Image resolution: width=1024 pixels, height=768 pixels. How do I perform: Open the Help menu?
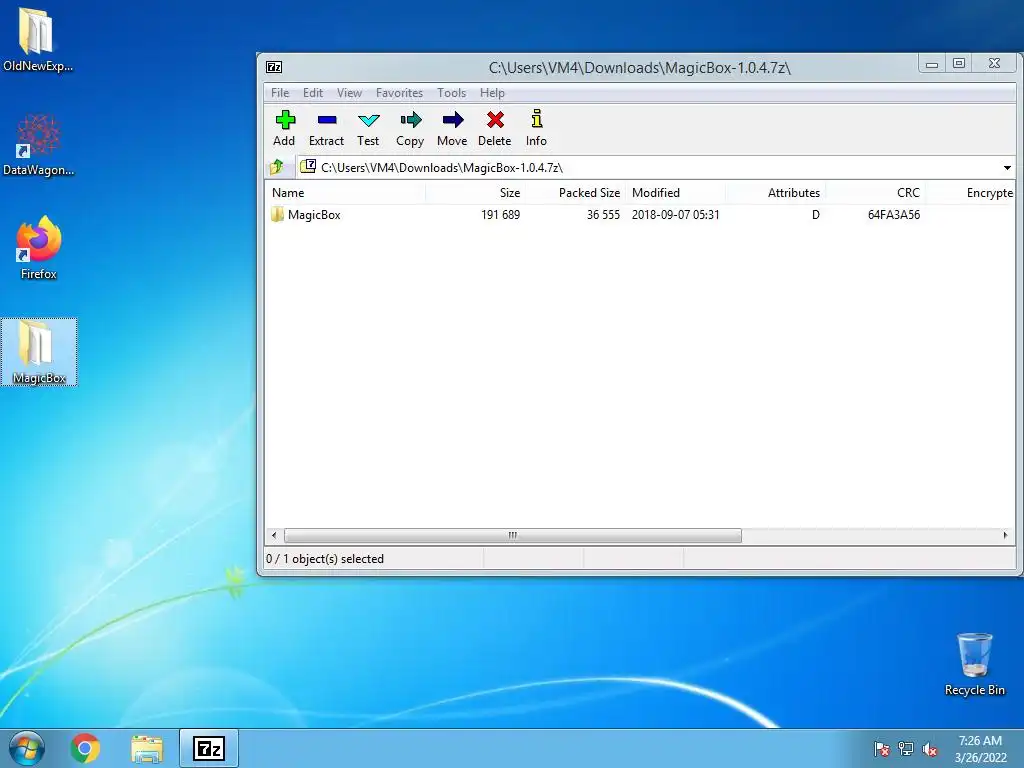click(492, 93)
